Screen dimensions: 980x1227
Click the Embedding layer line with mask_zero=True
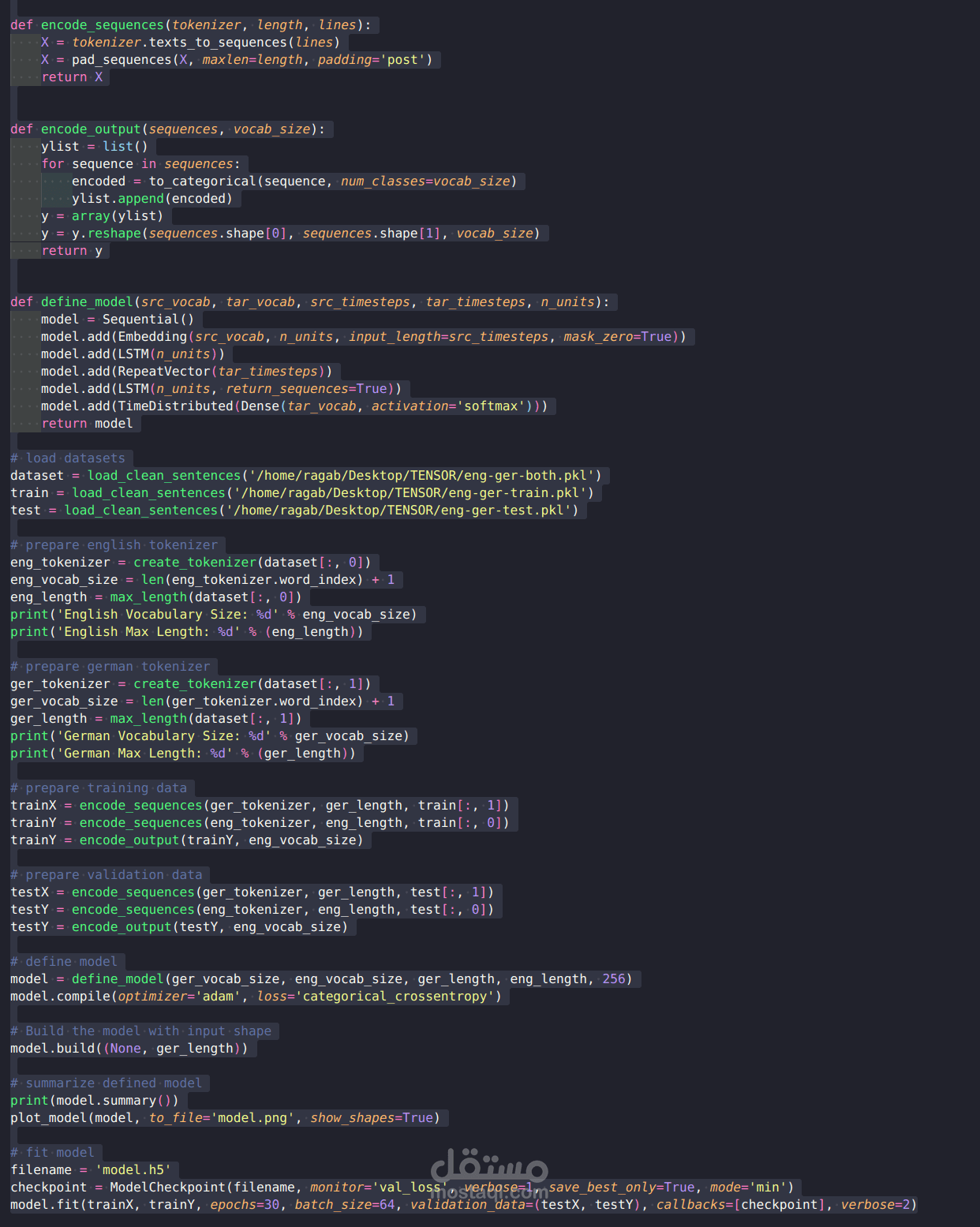(364, 337)
